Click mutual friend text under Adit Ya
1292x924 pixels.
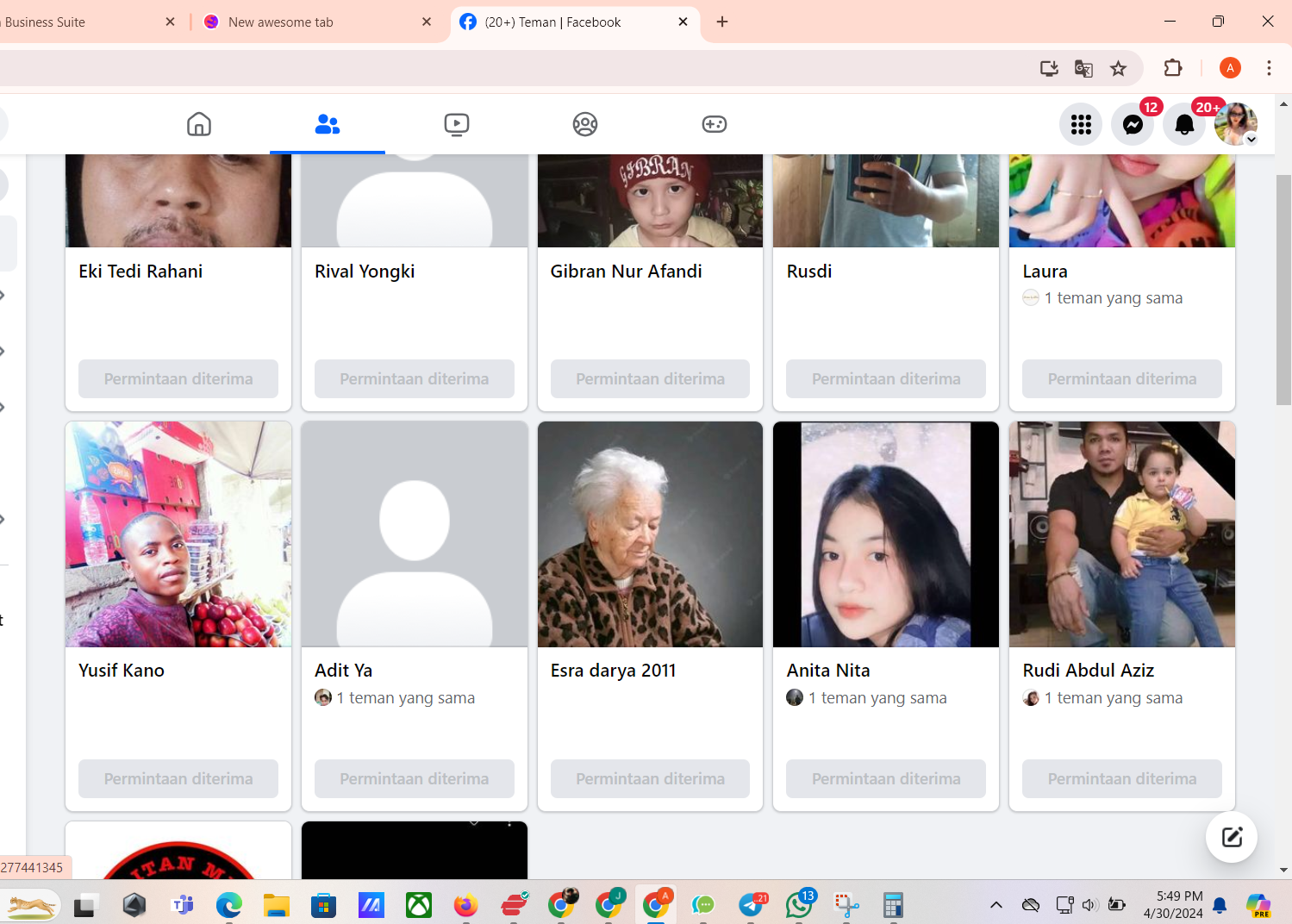click(x=406, y=698)
